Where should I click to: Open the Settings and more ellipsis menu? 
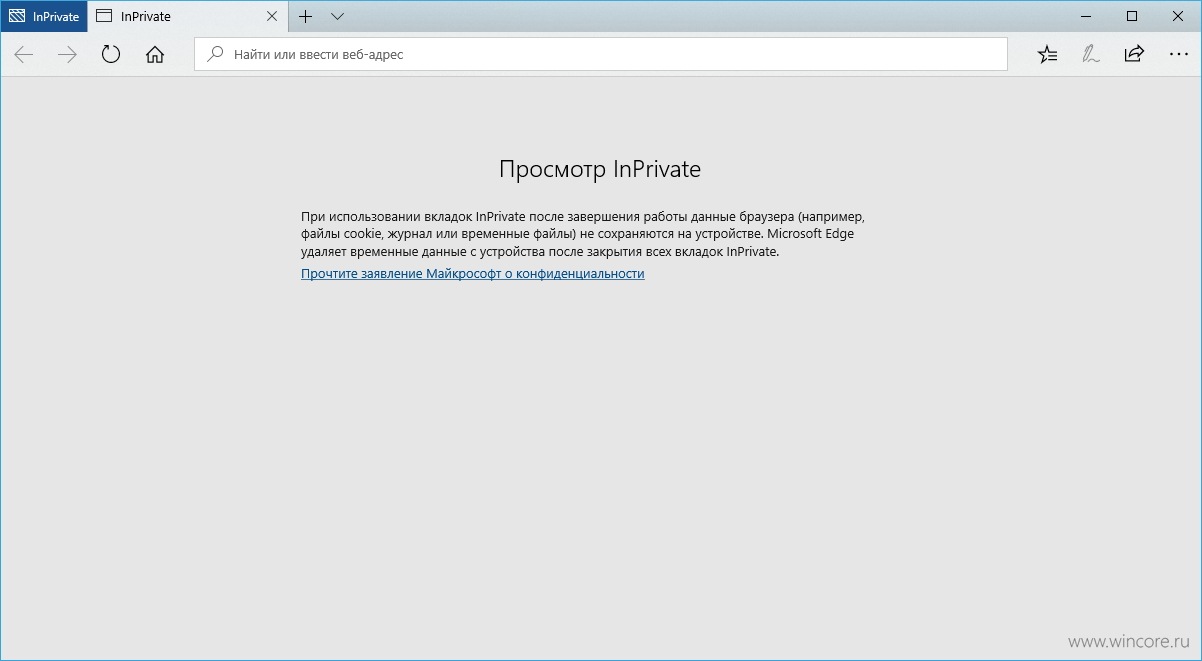point(1178,55)
